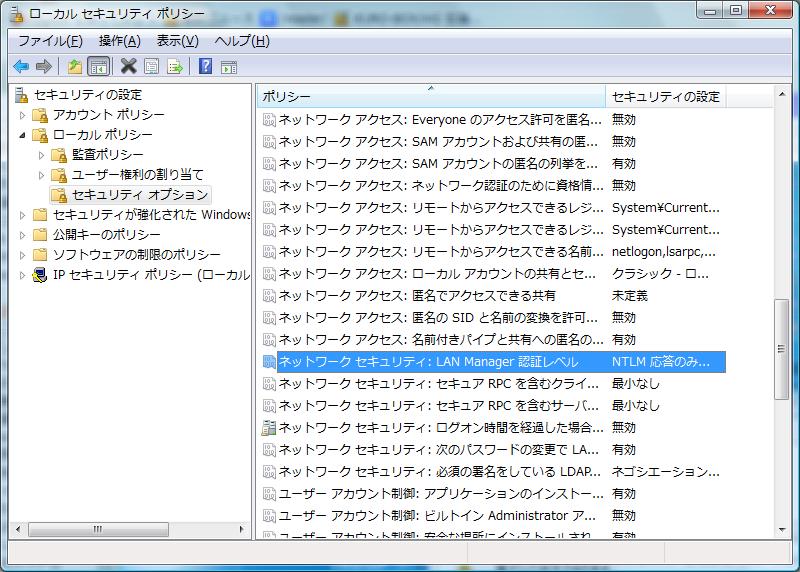This screenshot has width=800, height=572.
Task: Click the セキュリティの設定 column header
Action: point(665,97)
